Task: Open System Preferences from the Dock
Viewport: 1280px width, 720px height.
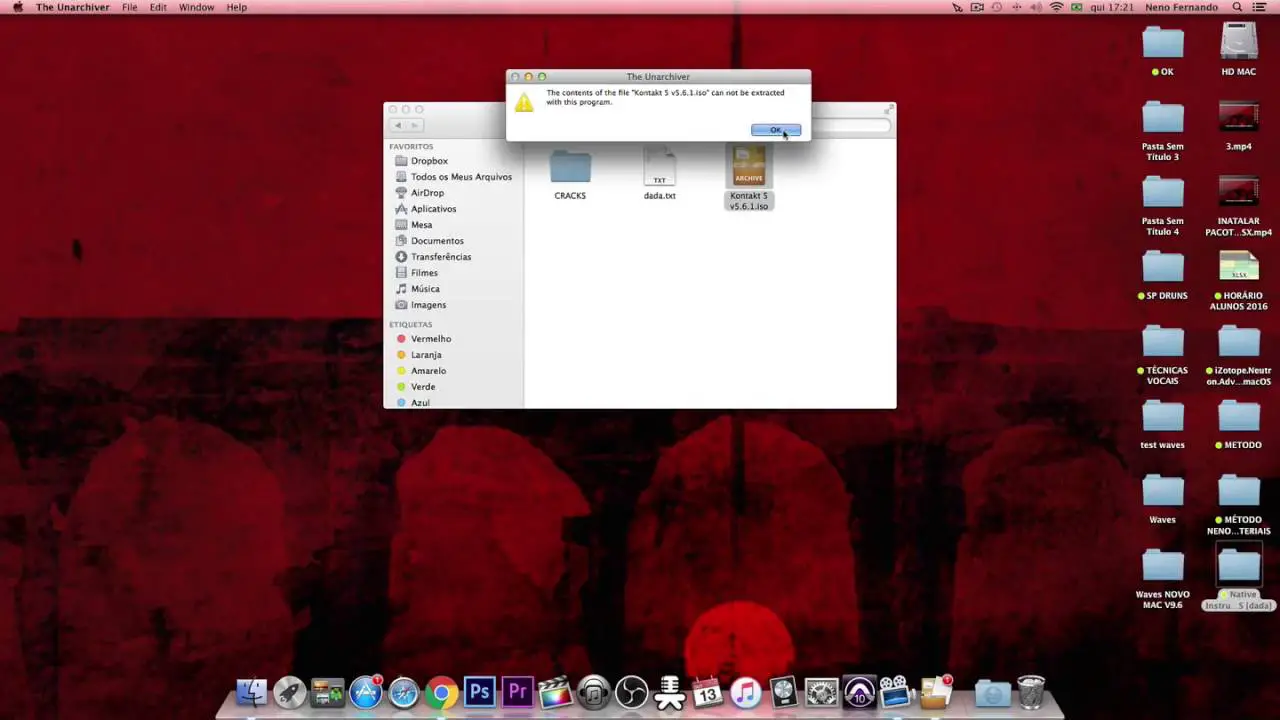Action: point(821,692)
